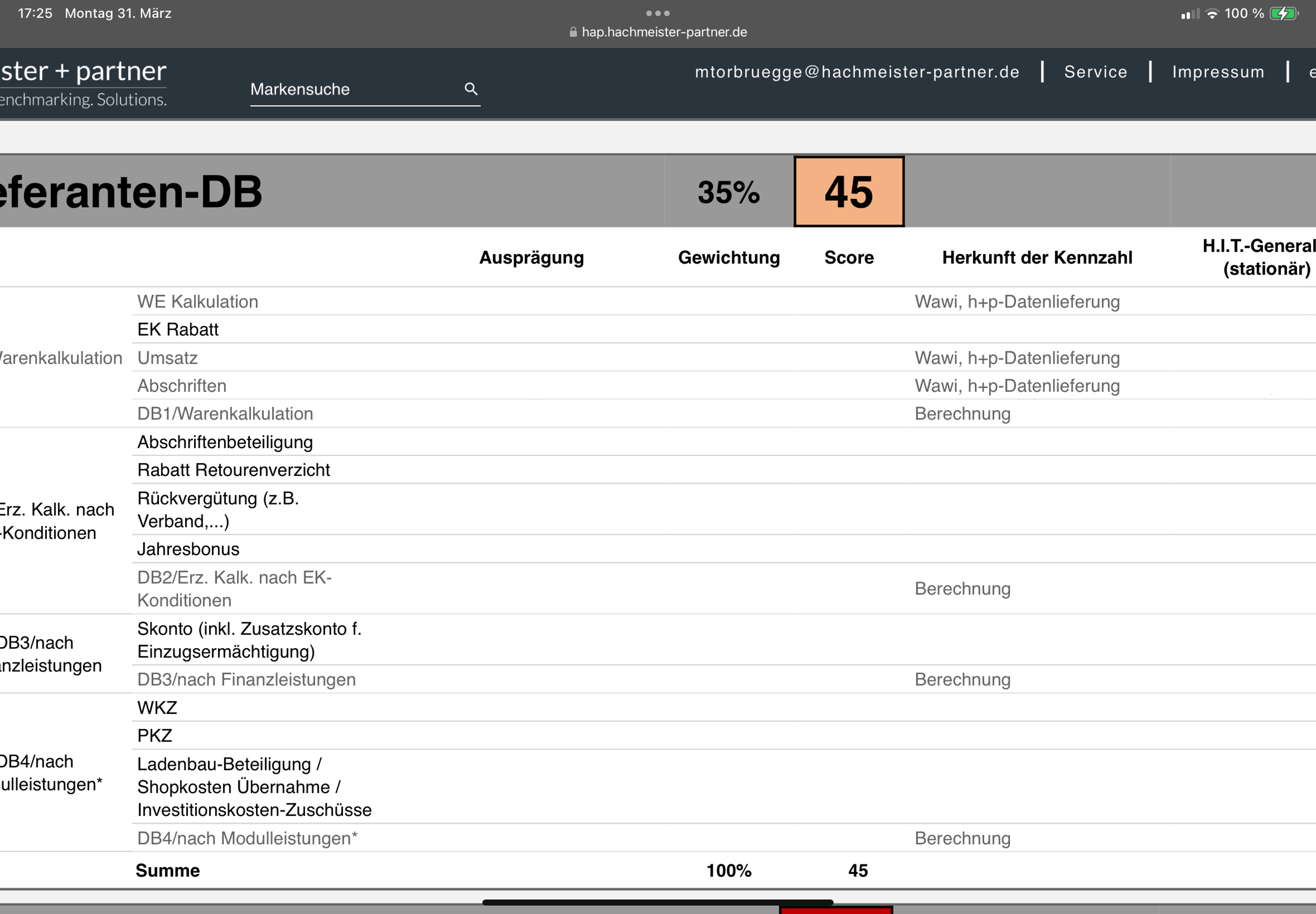Select the Abschriftenbeteiligung row

click(225, 442)
